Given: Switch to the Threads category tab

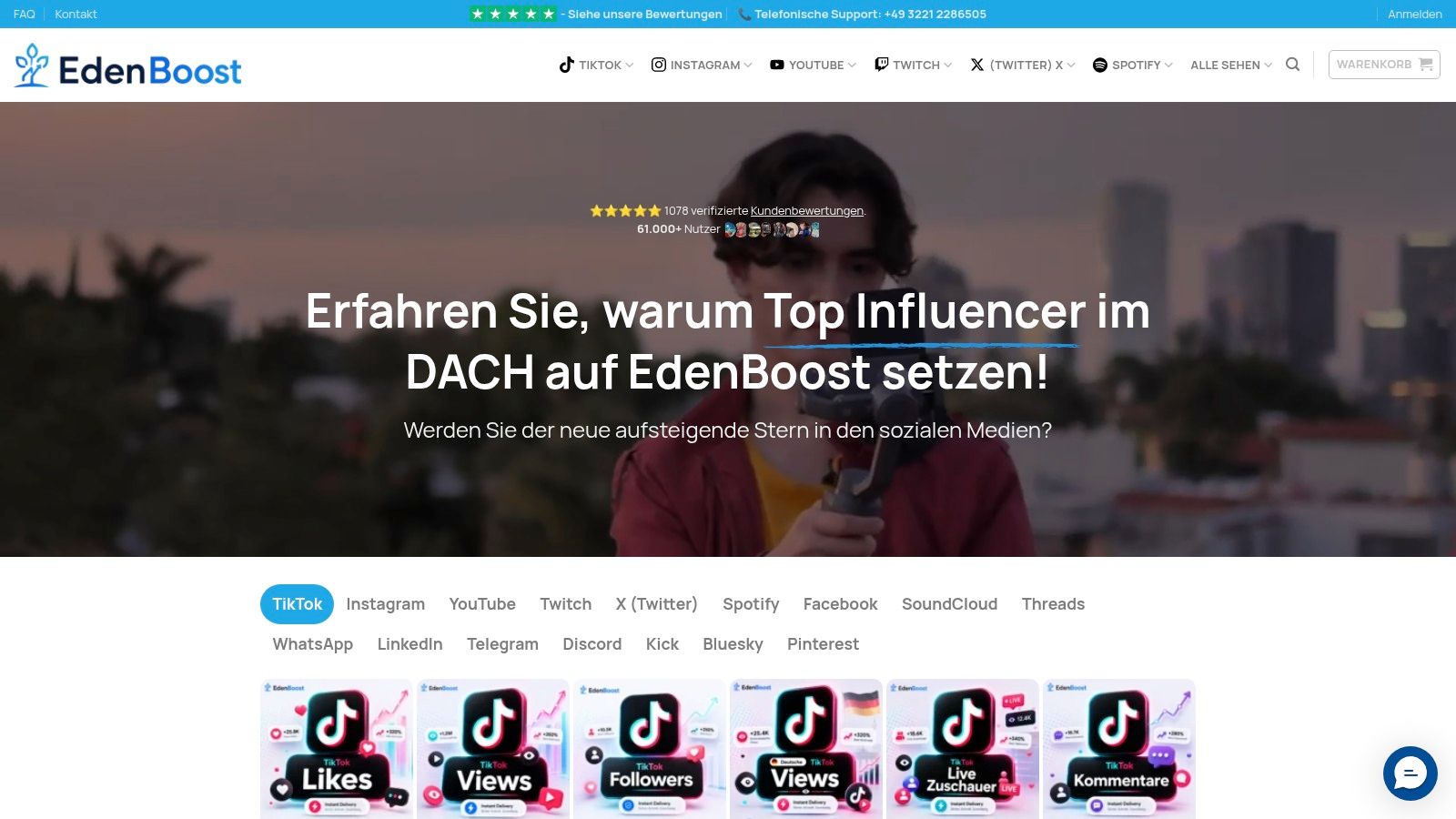Looking at the screenshot, I should [1053, 604].
